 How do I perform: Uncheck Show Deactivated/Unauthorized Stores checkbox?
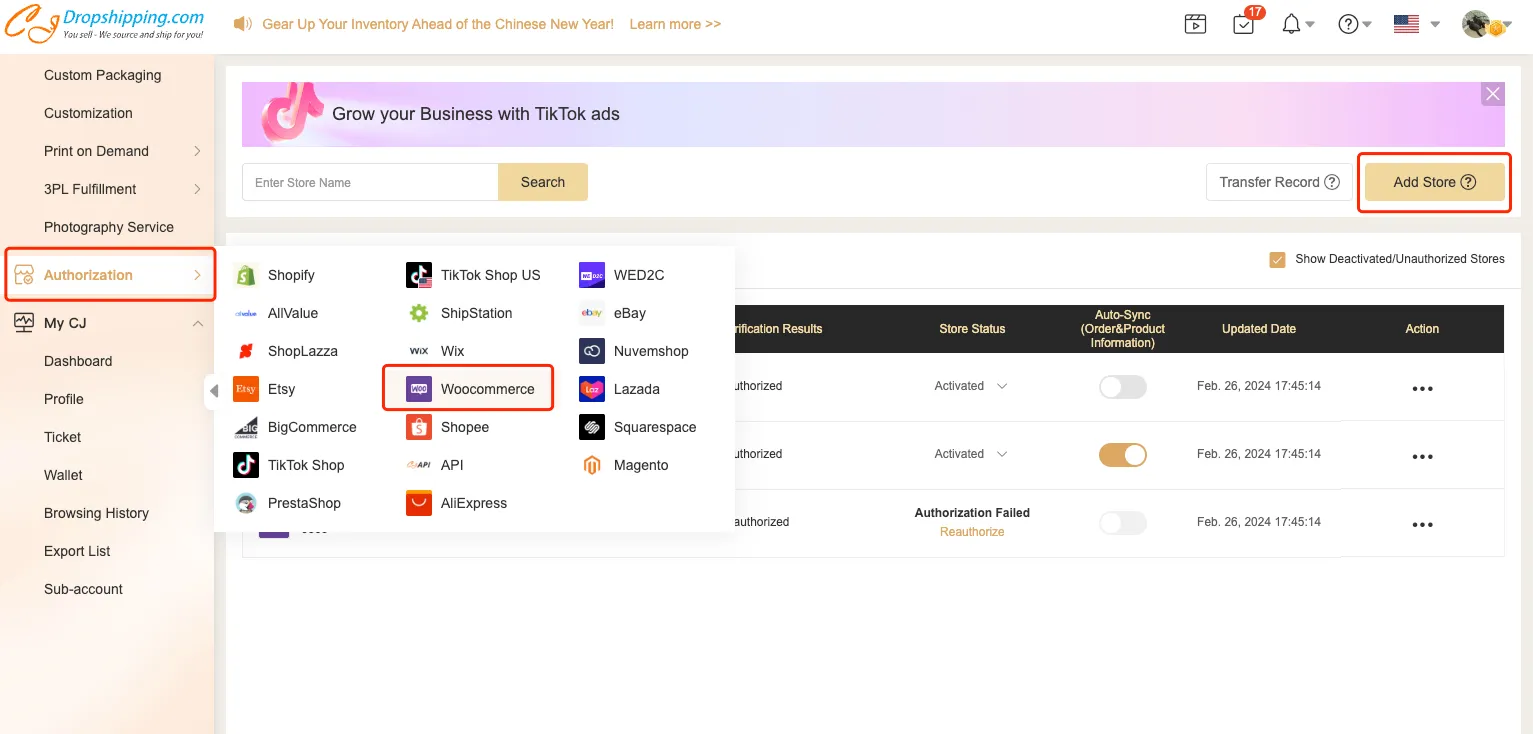pyautogui.click(x=1277, y=259)
